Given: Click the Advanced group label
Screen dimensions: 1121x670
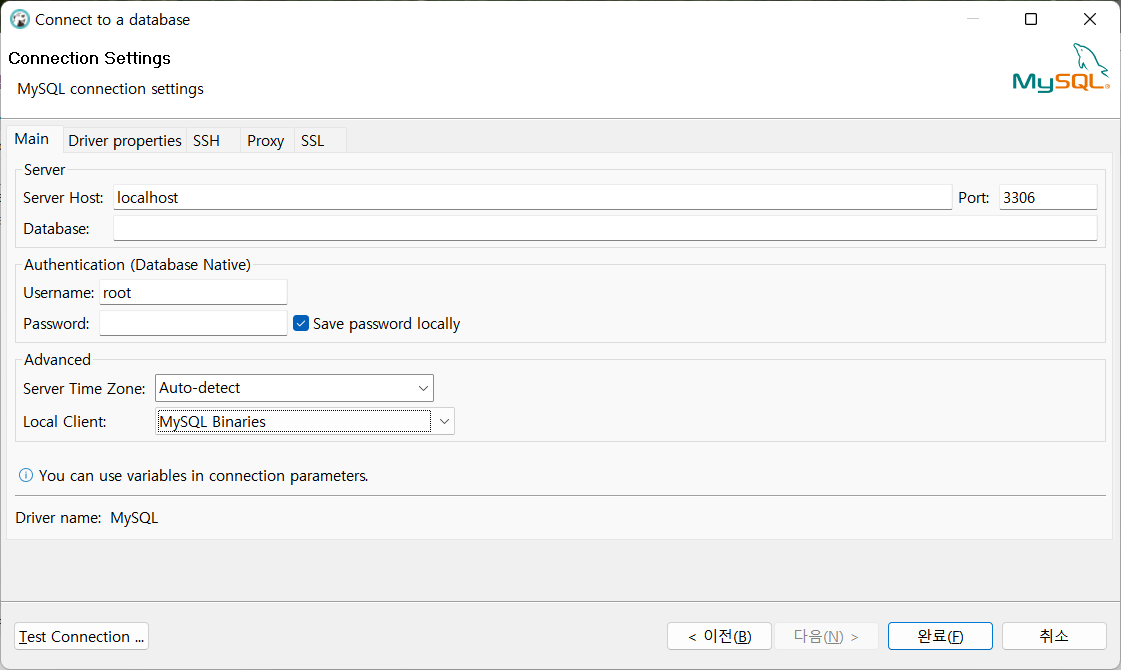Looking at the screenshot, I should point(57,360).
